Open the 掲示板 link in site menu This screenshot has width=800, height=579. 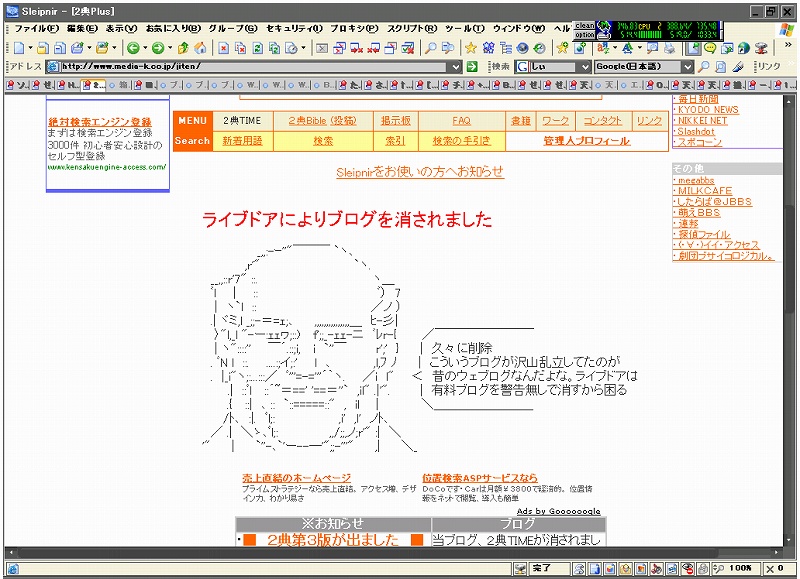(x=395, y=121)
